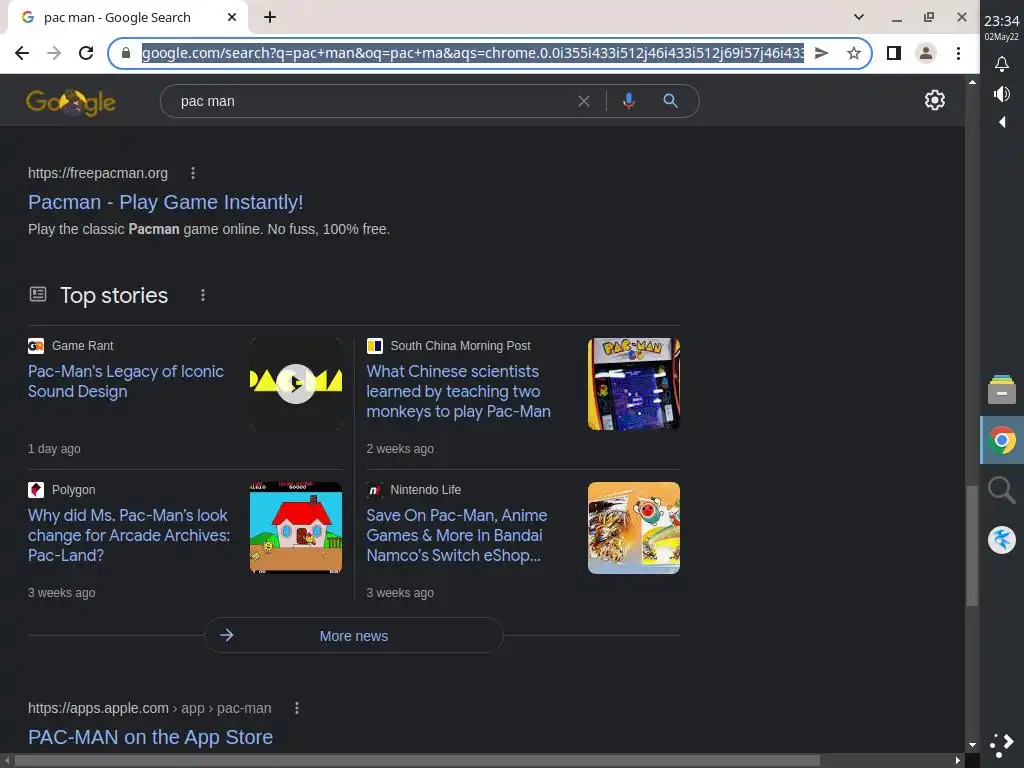Click the send/share arrow in address bar
This screenshot has height=768, width=1024.
822,53
